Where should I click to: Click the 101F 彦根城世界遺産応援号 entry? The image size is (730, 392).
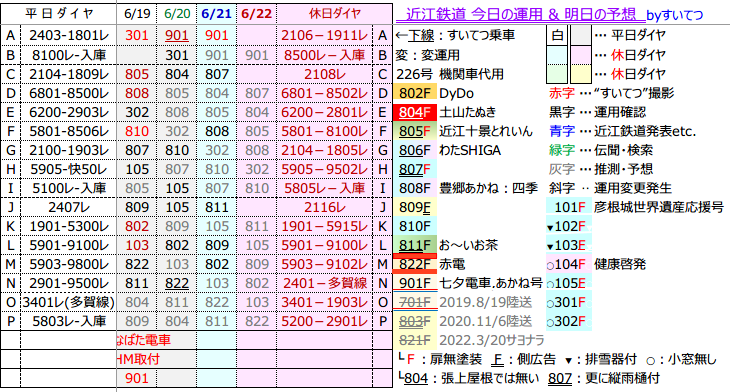point(635,207)
